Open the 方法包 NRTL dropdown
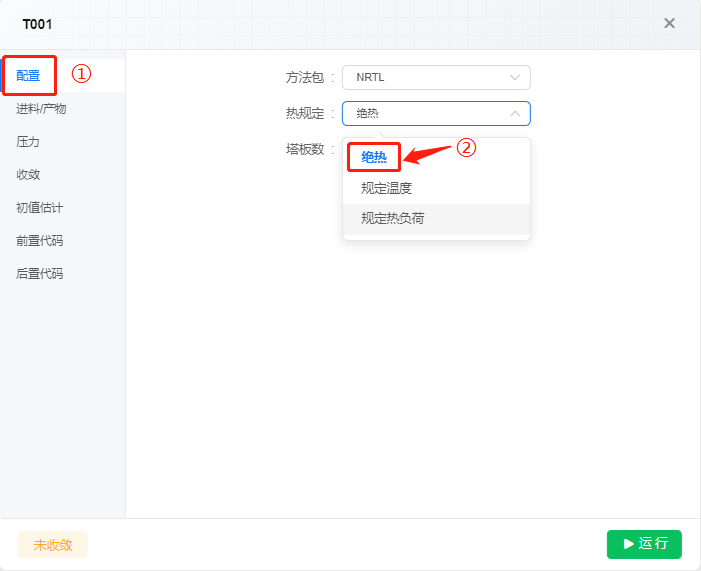701x571 pixels. coord(436,77)
